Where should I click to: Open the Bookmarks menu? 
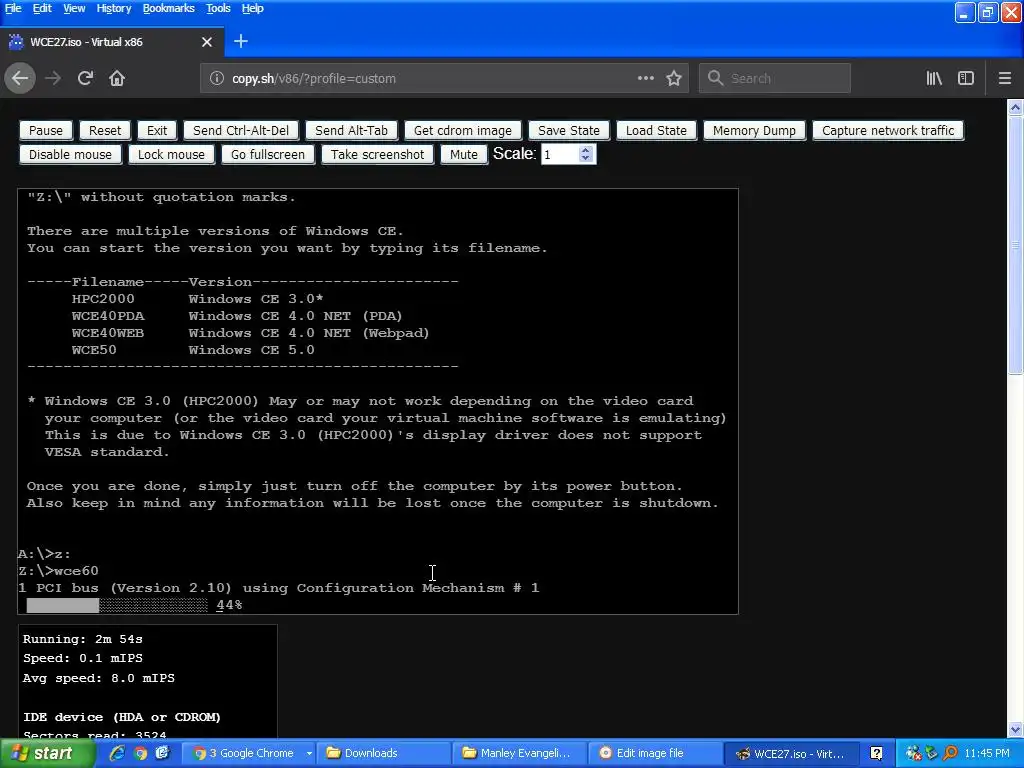[x=168, y=8]
